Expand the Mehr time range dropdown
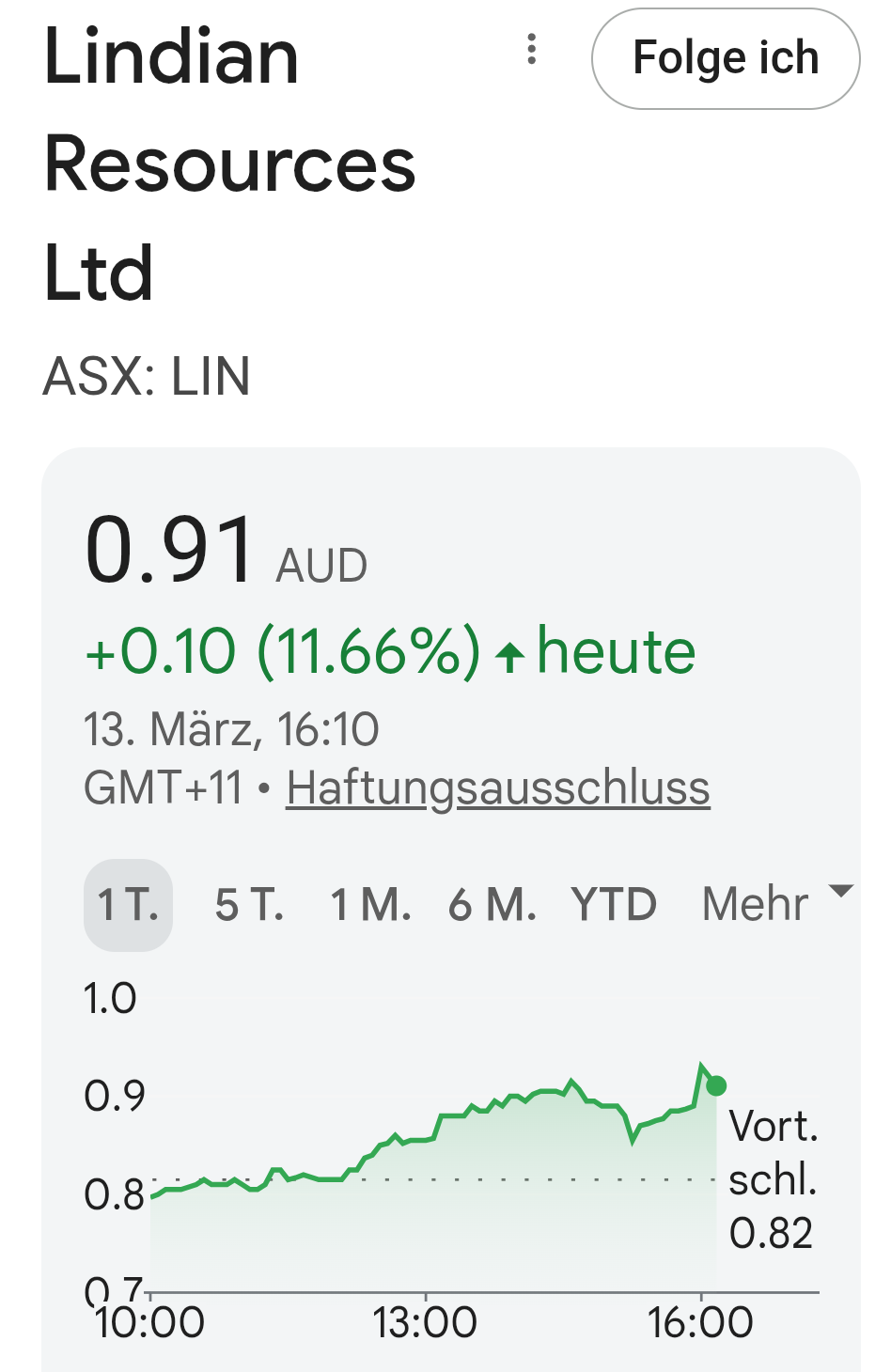Viewport: 891px width, 1372px height. point(756,905)
